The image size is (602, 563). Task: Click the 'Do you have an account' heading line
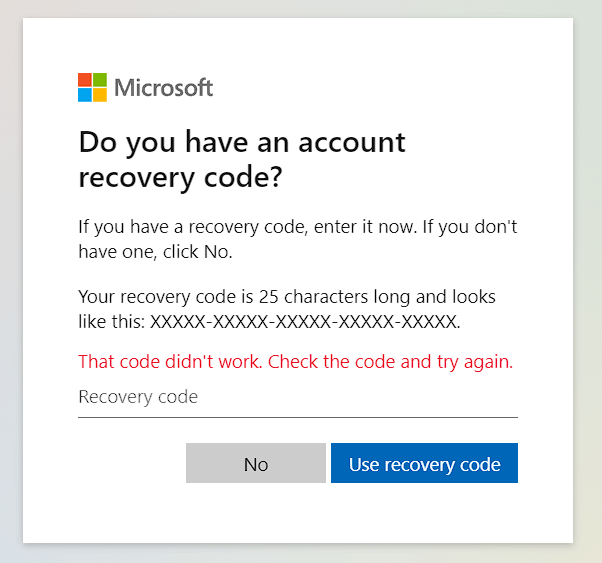click(242, 142)
